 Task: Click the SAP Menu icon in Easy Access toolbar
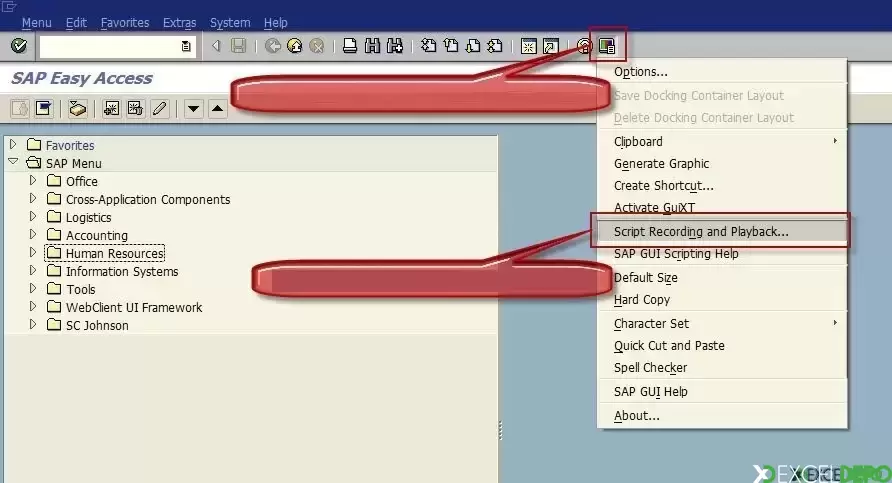[44, 108]
